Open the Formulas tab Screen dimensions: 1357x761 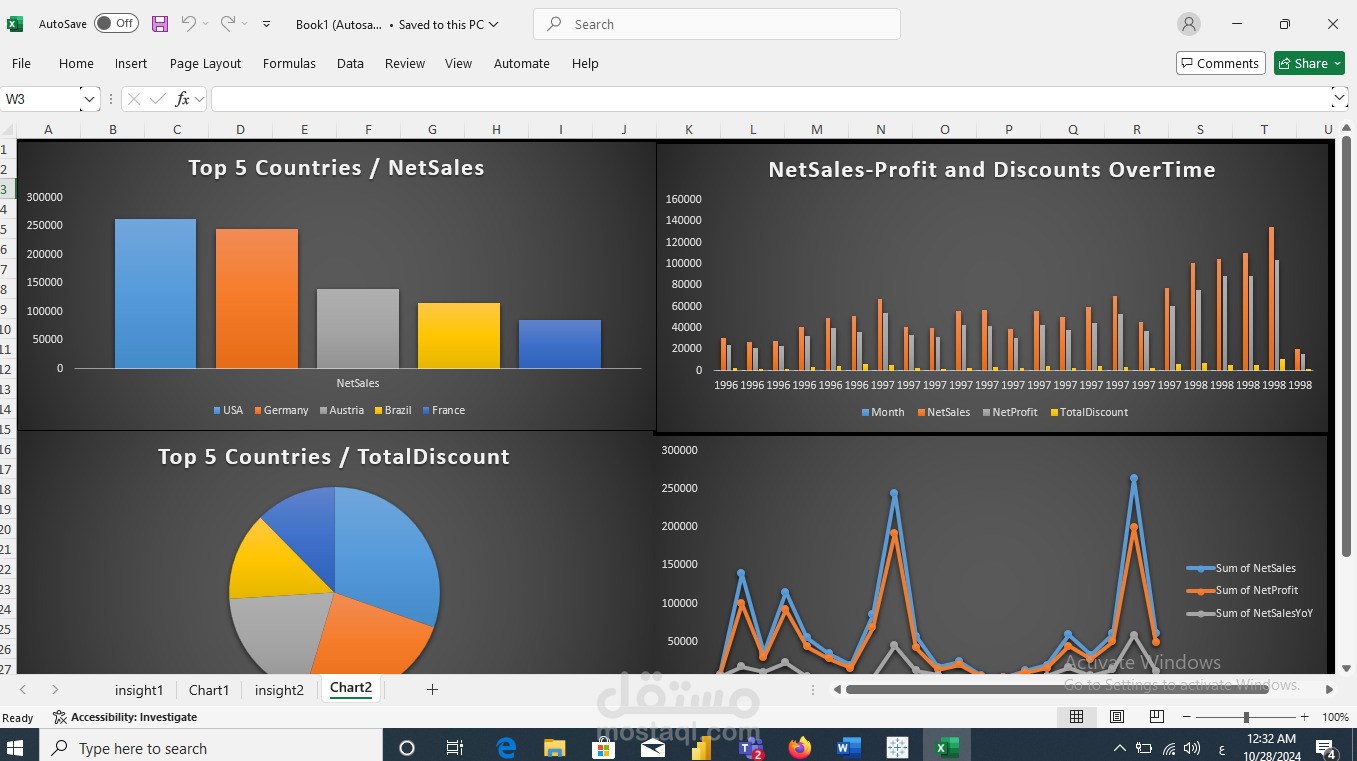tap(289, 63)
